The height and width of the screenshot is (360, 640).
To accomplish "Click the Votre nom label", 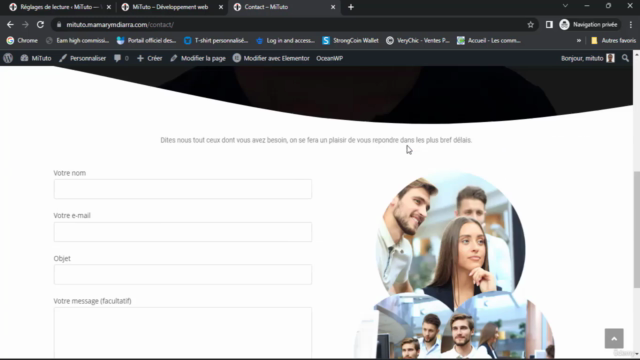I will point(70,173).
